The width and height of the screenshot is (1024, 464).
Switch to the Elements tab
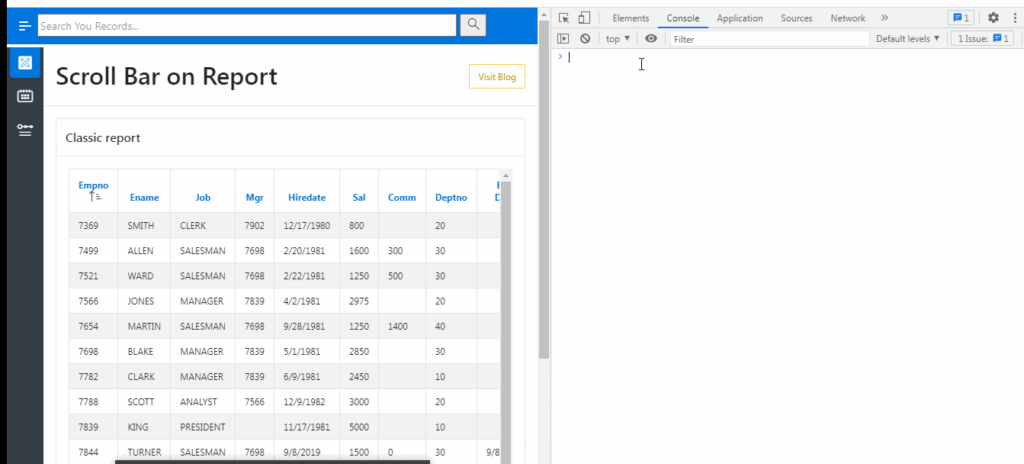630,18
